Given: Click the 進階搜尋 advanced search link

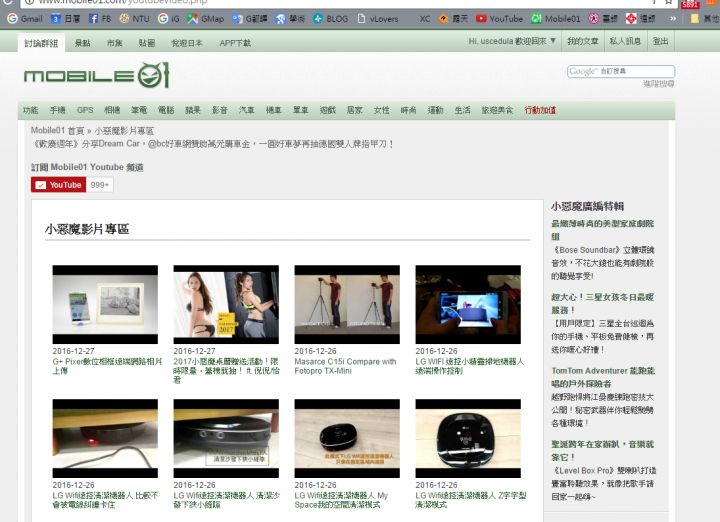Looking at the screenshot, I should click(658, 84).
